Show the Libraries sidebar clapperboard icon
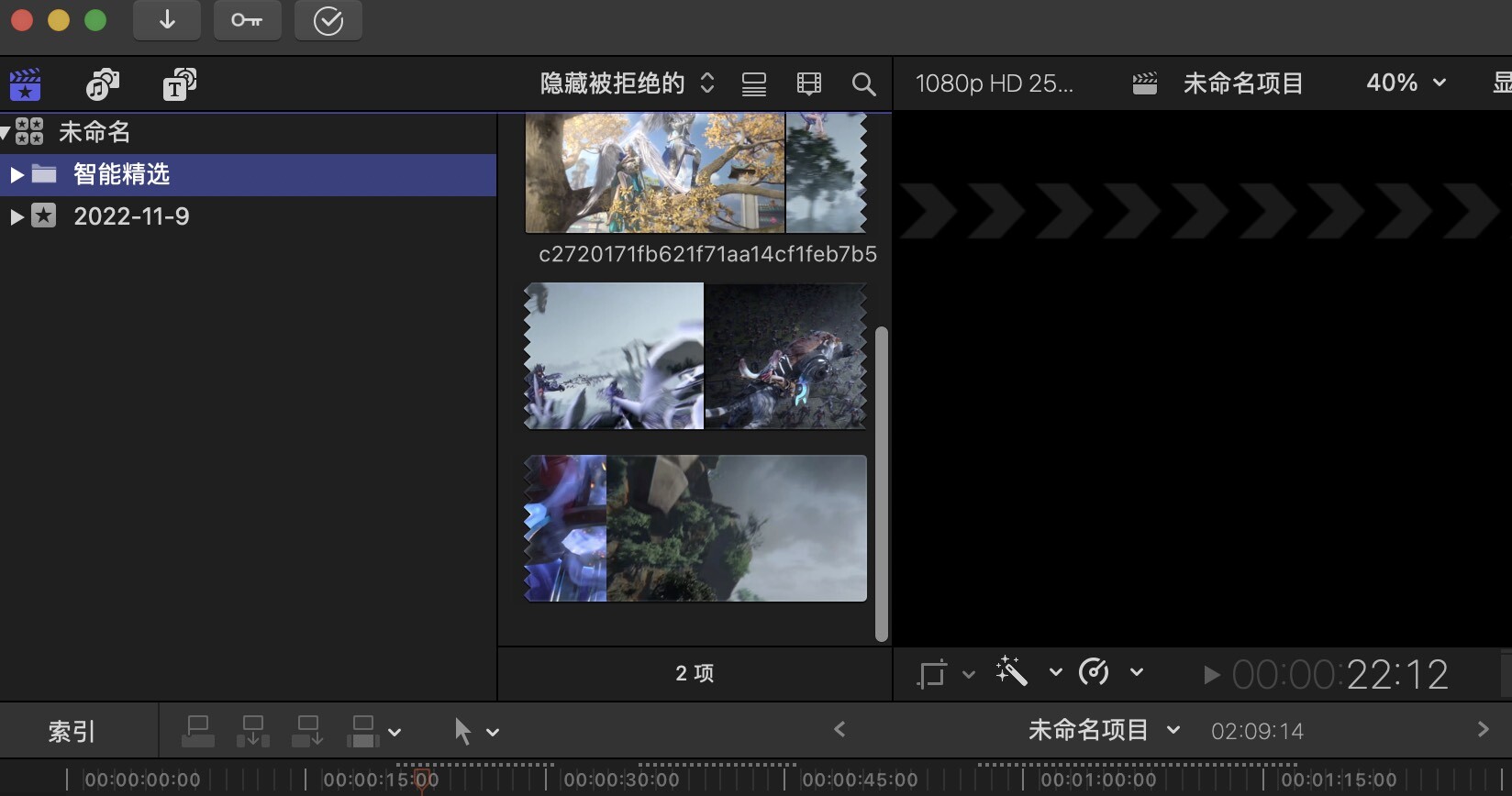 (x=26, y=84)
